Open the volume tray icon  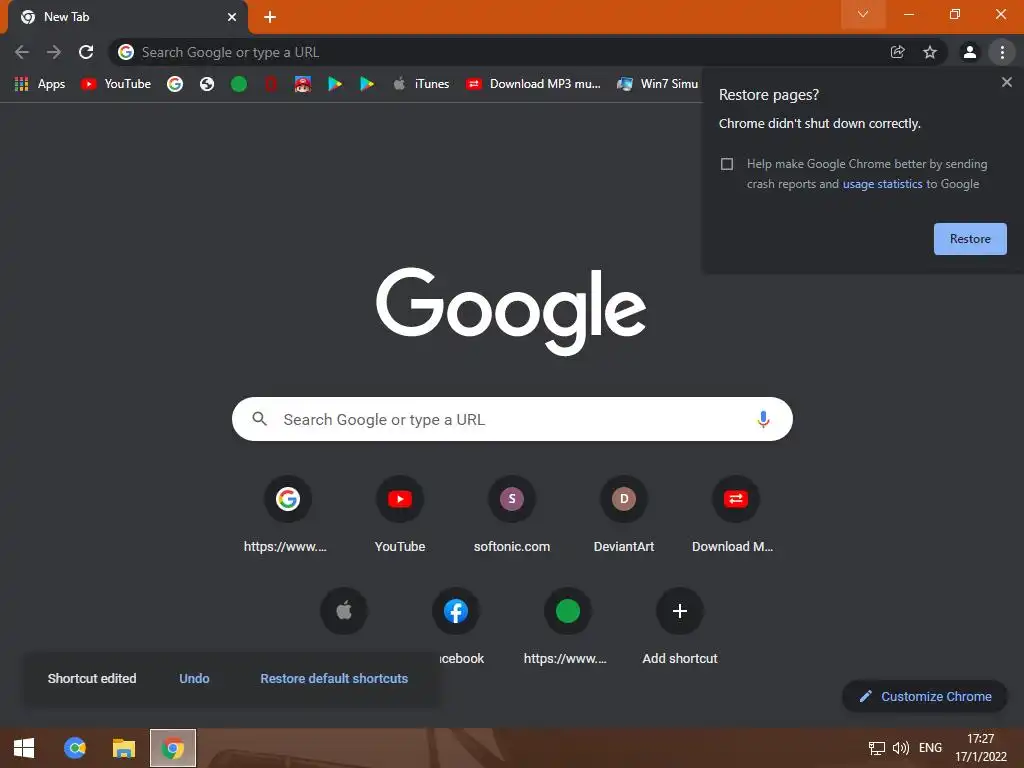pyautogui.click(x=901, y=748)
